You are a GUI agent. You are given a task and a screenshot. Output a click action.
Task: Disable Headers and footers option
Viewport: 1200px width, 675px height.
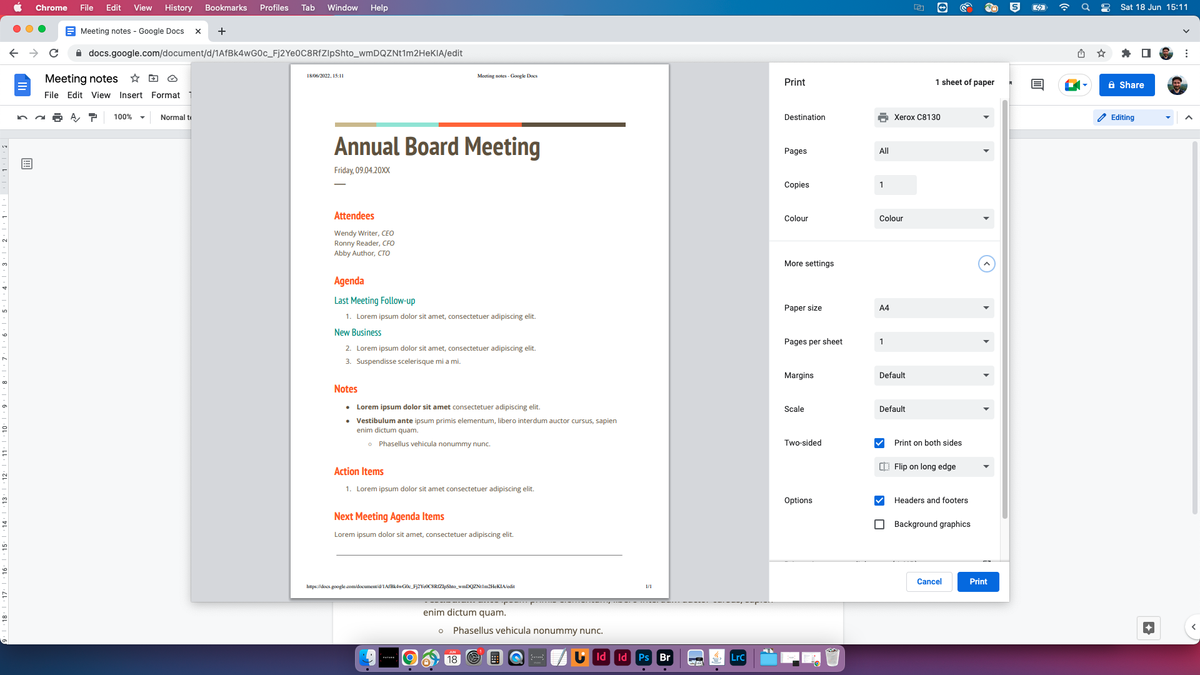click(x=879, y=500)
